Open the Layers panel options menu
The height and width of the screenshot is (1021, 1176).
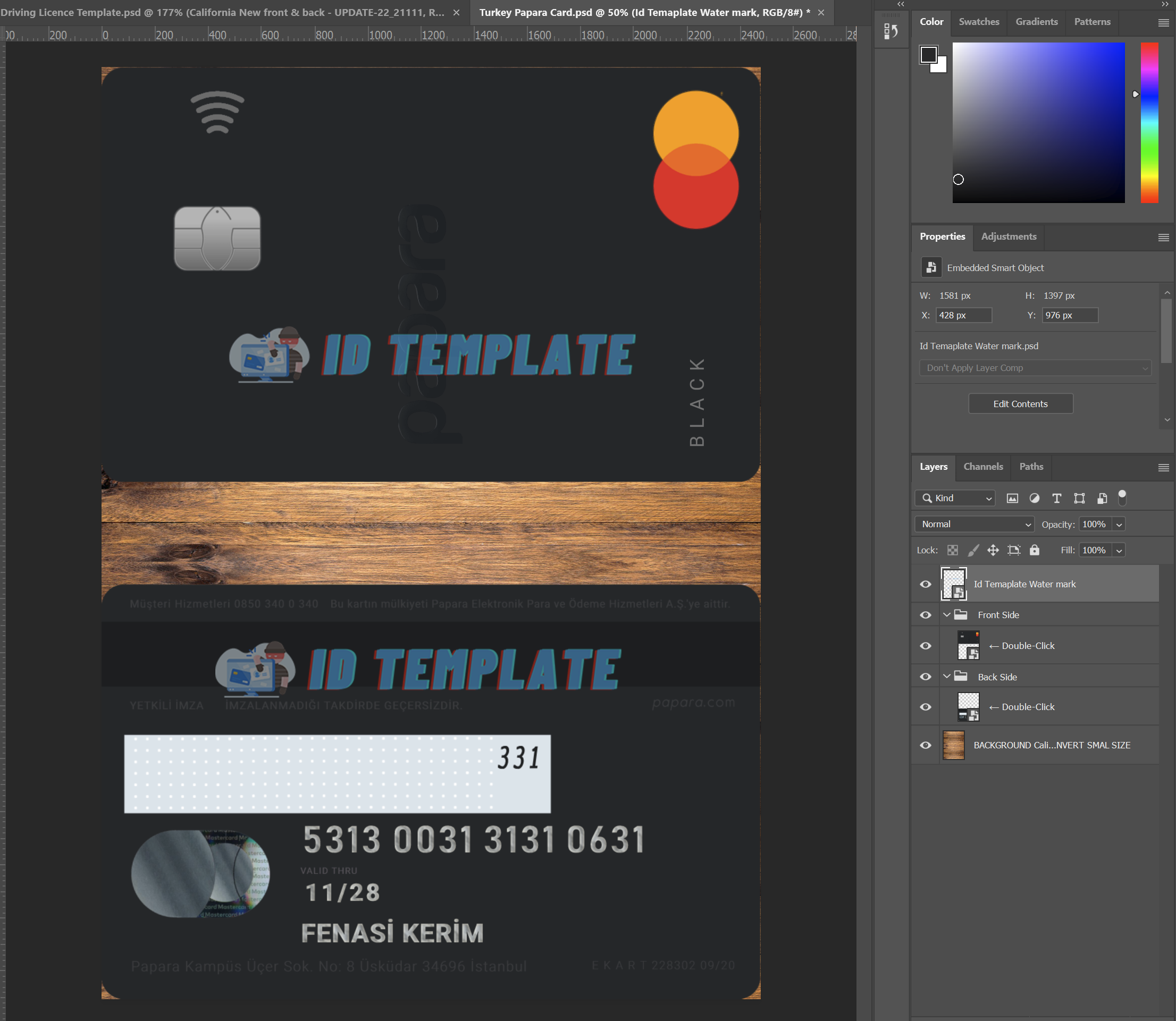pos(1163,468)
